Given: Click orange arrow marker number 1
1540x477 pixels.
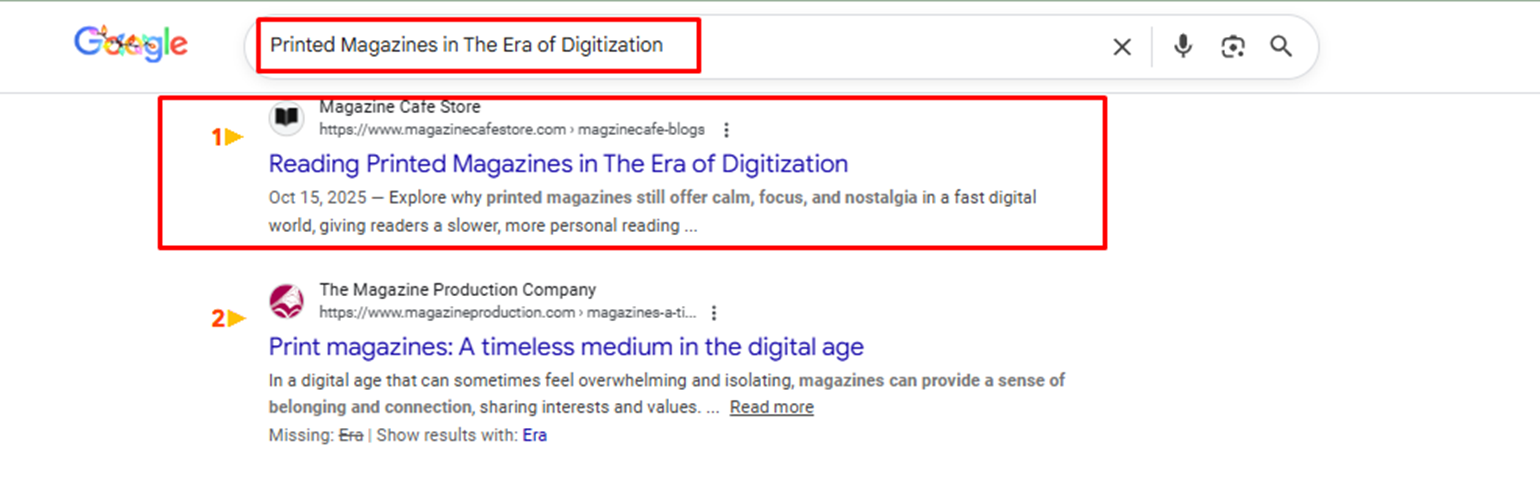Looking at the screenshot, I should (228, 138).
